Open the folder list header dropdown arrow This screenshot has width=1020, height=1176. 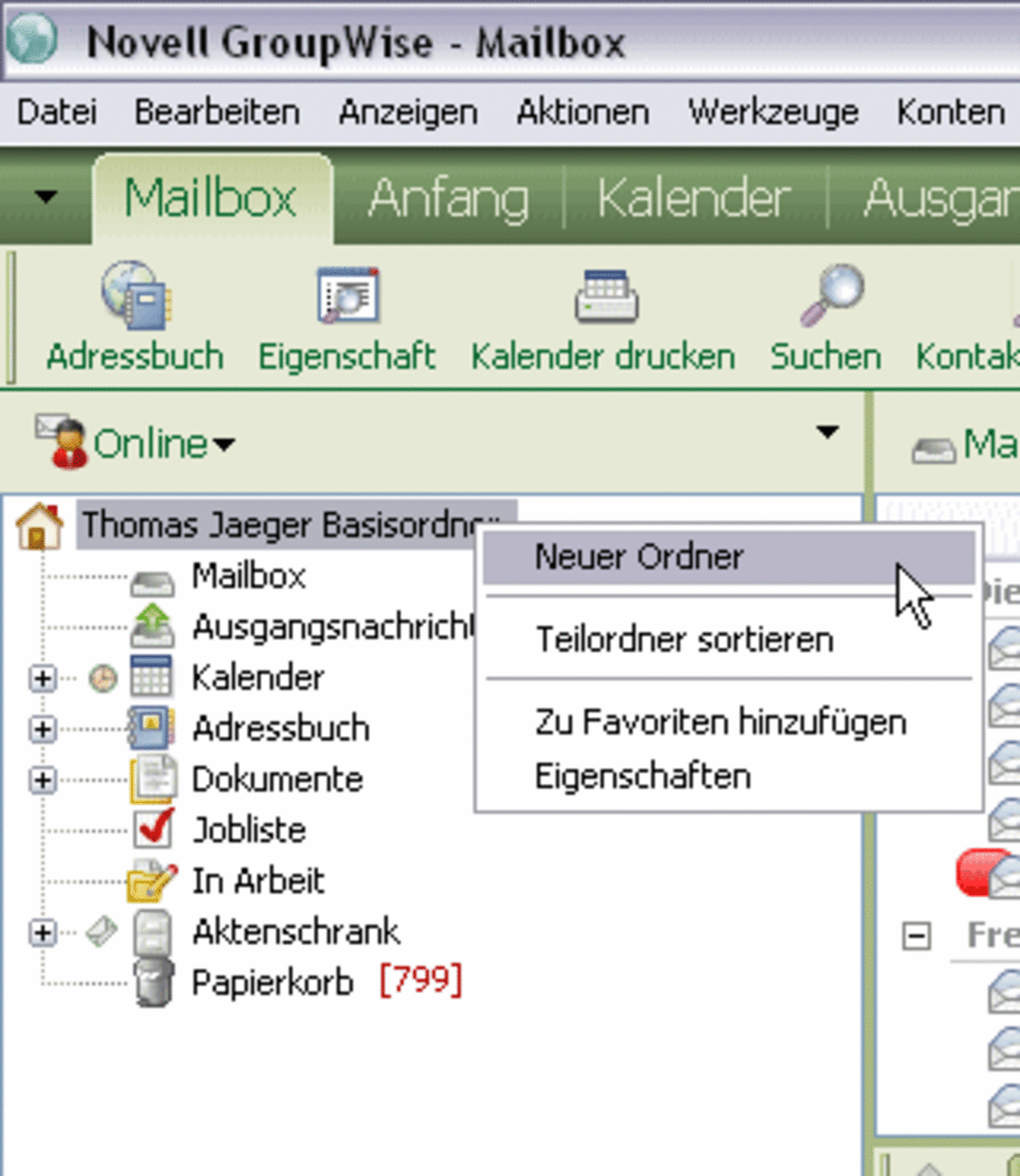coord(827,432)
